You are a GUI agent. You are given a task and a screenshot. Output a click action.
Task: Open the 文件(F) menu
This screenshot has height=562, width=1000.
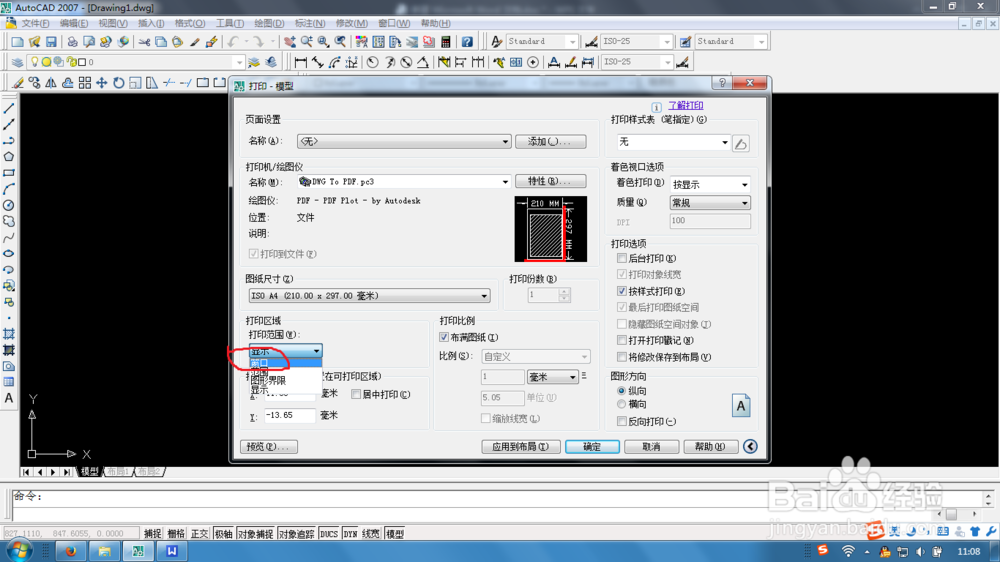35,24
